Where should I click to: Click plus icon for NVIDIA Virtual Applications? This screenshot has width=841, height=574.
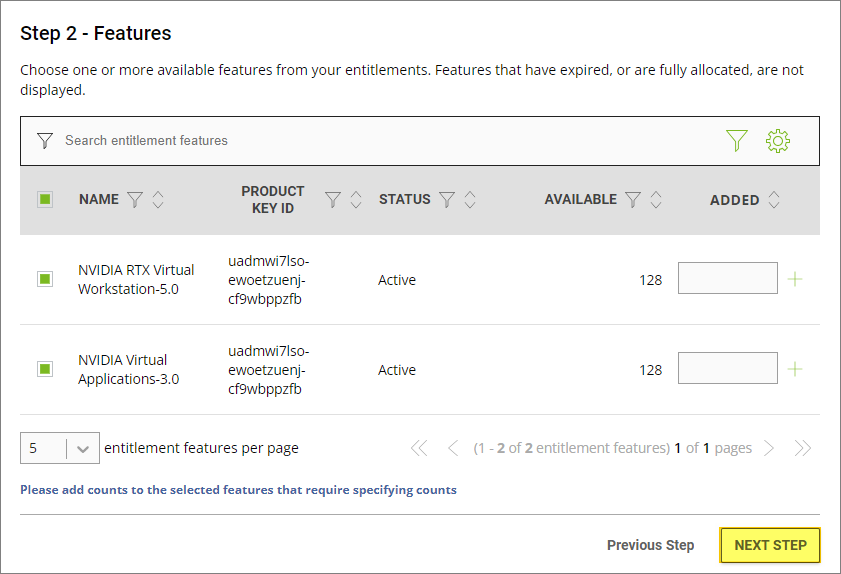(795, 369)
